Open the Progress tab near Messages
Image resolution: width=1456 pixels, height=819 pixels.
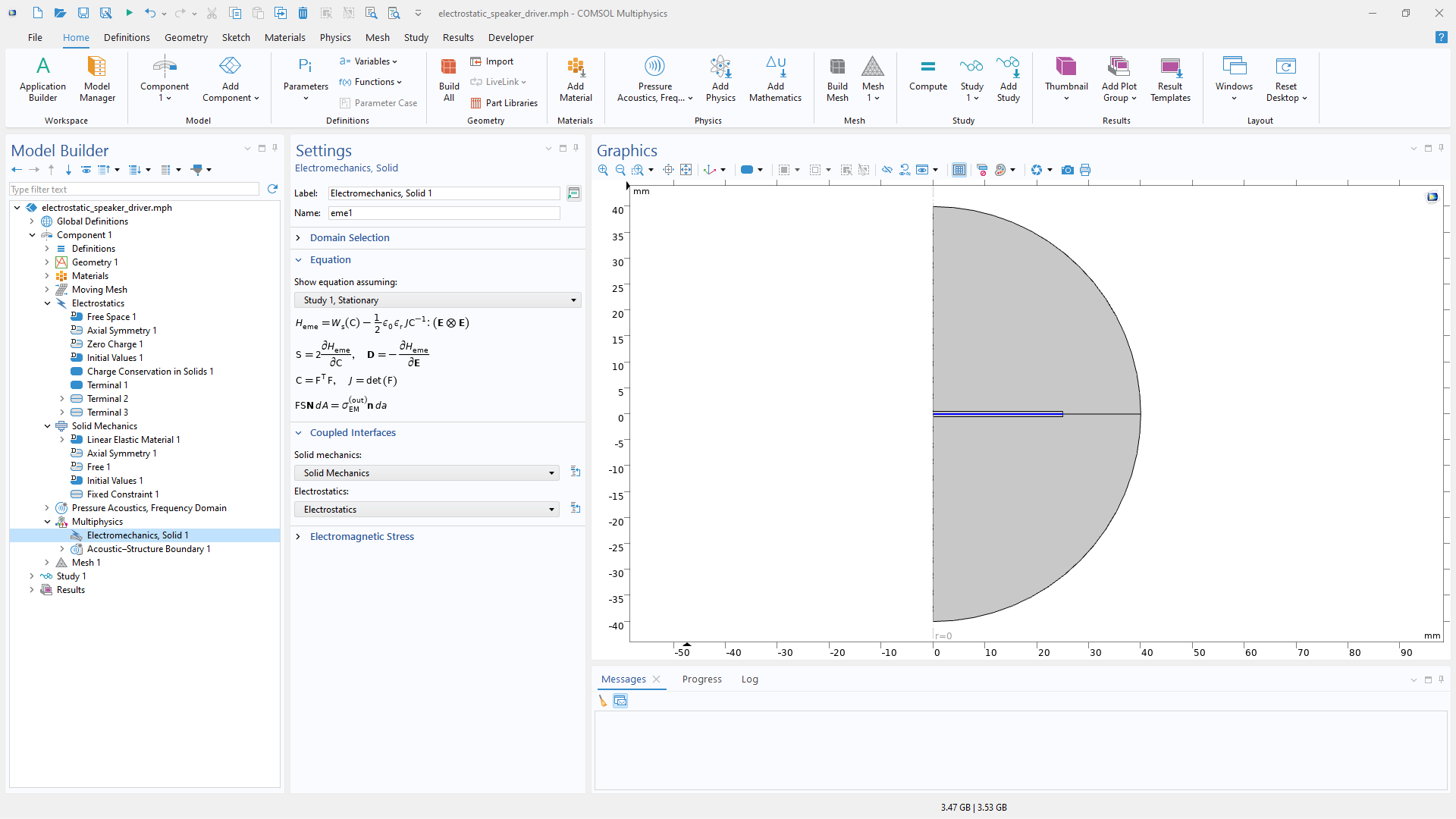701,679
